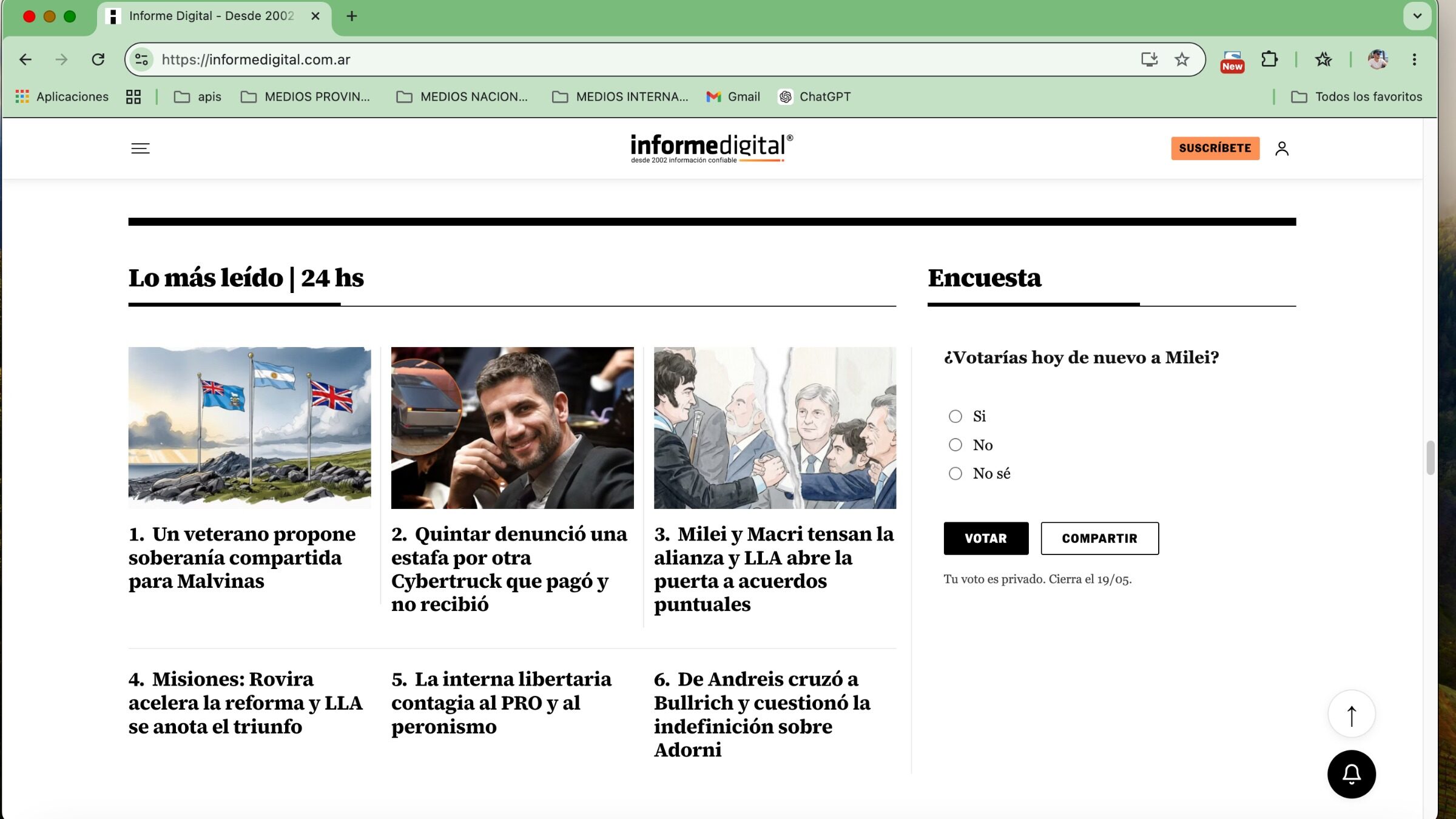Image resolution: width=1456 pixels, height=819 pixels.
Task: Click the VOTAR button
Action: pyautogui.click(x=986, y=538)
